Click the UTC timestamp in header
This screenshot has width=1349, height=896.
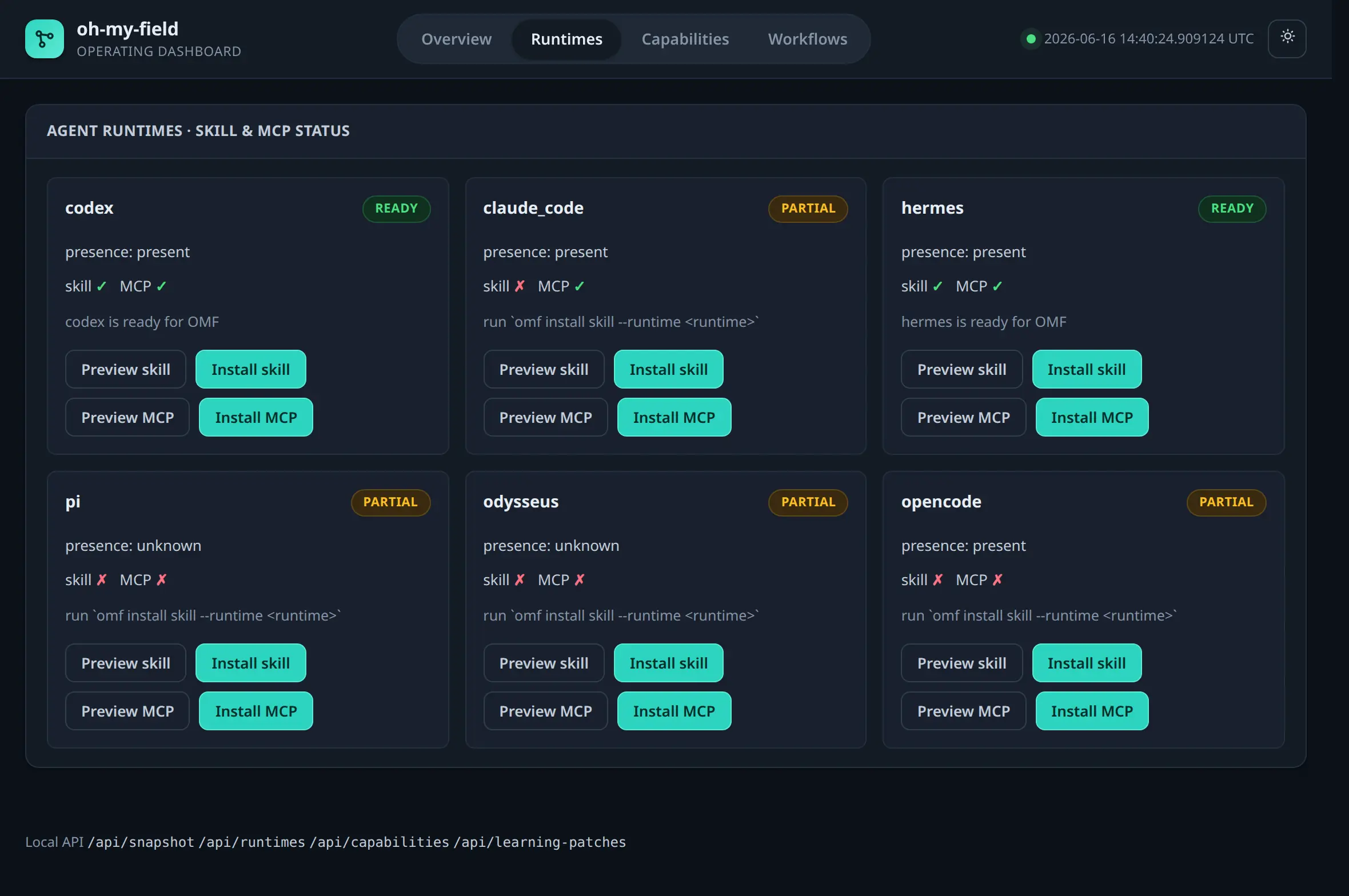pos(1148,39)
